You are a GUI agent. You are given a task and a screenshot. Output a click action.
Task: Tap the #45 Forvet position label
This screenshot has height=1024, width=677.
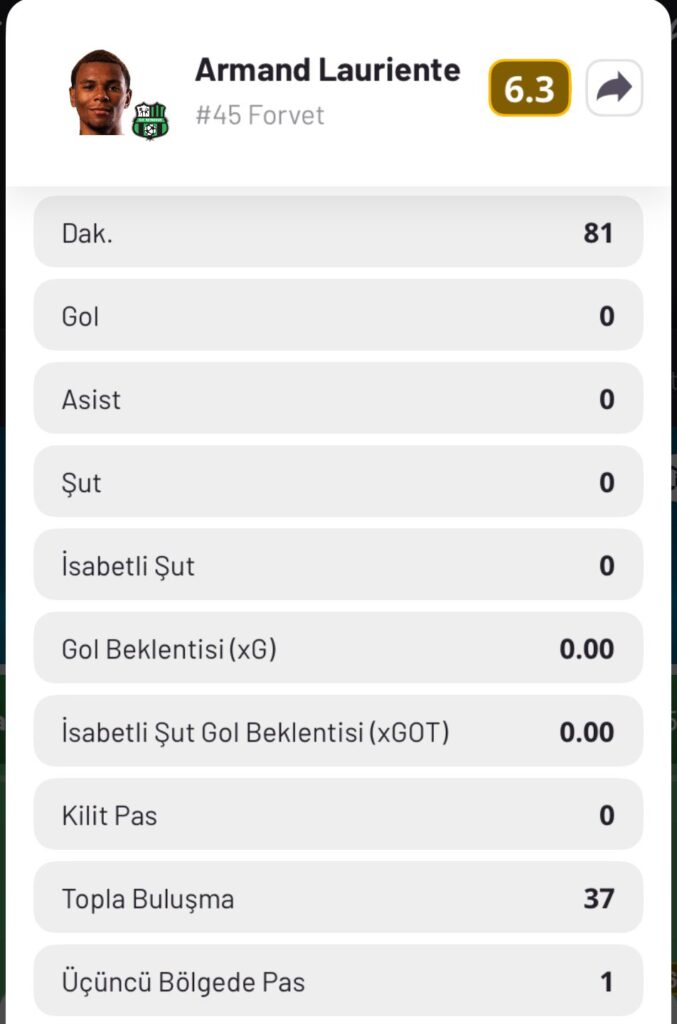pyautogui.click(x=259, y=115)
